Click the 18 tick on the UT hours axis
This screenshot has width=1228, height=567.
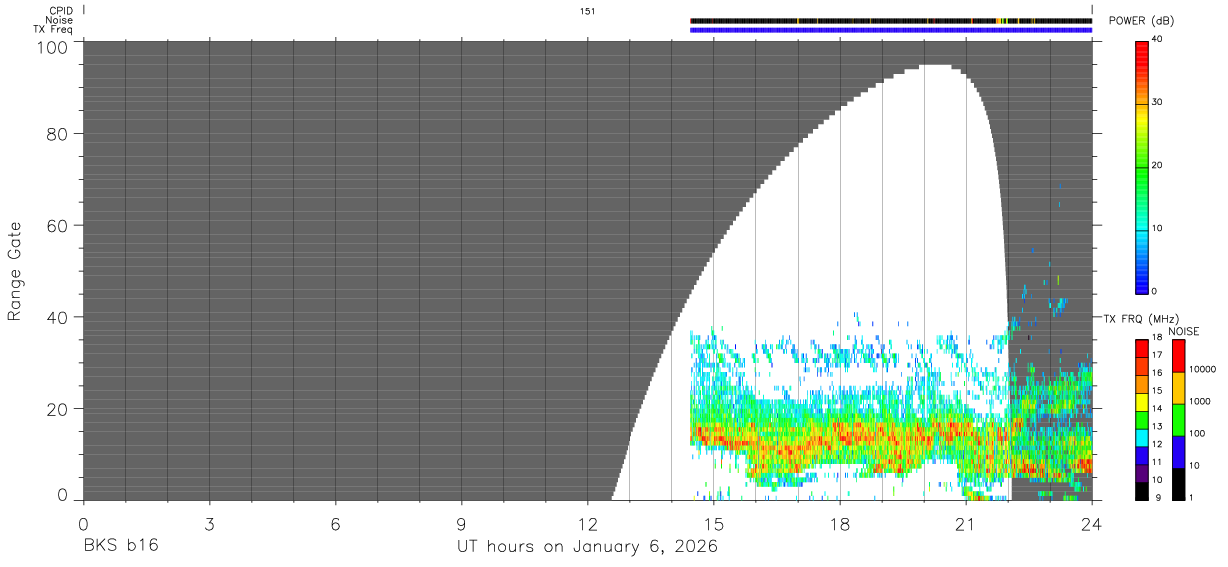(839, 524)
